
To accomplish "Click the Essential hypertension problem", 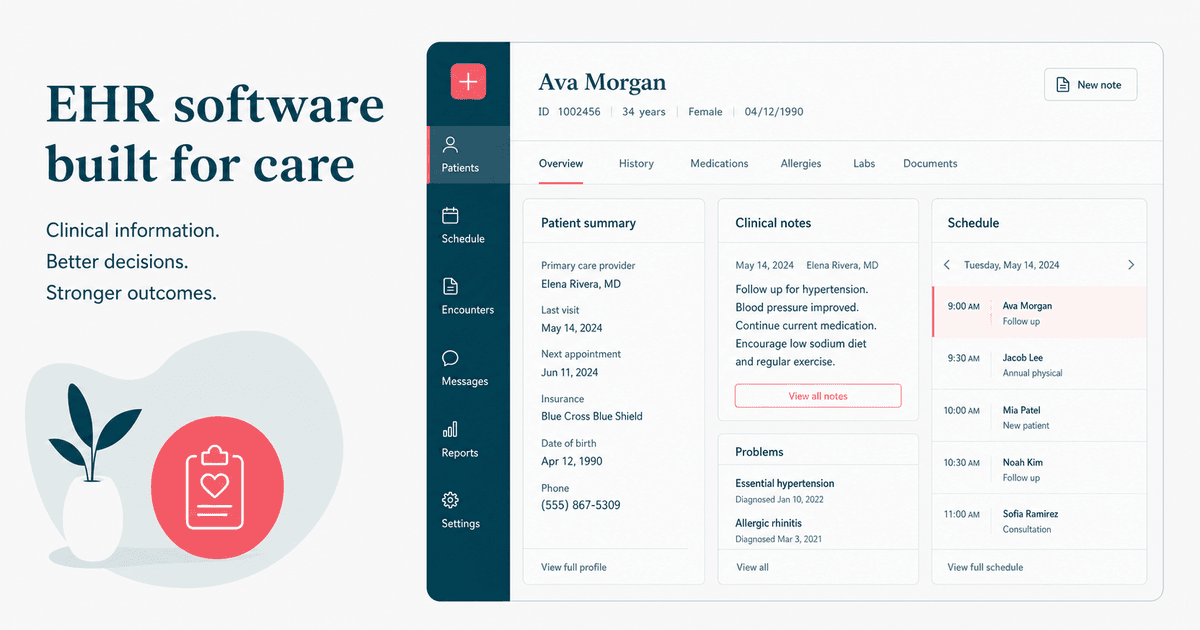I will [785, 483].
